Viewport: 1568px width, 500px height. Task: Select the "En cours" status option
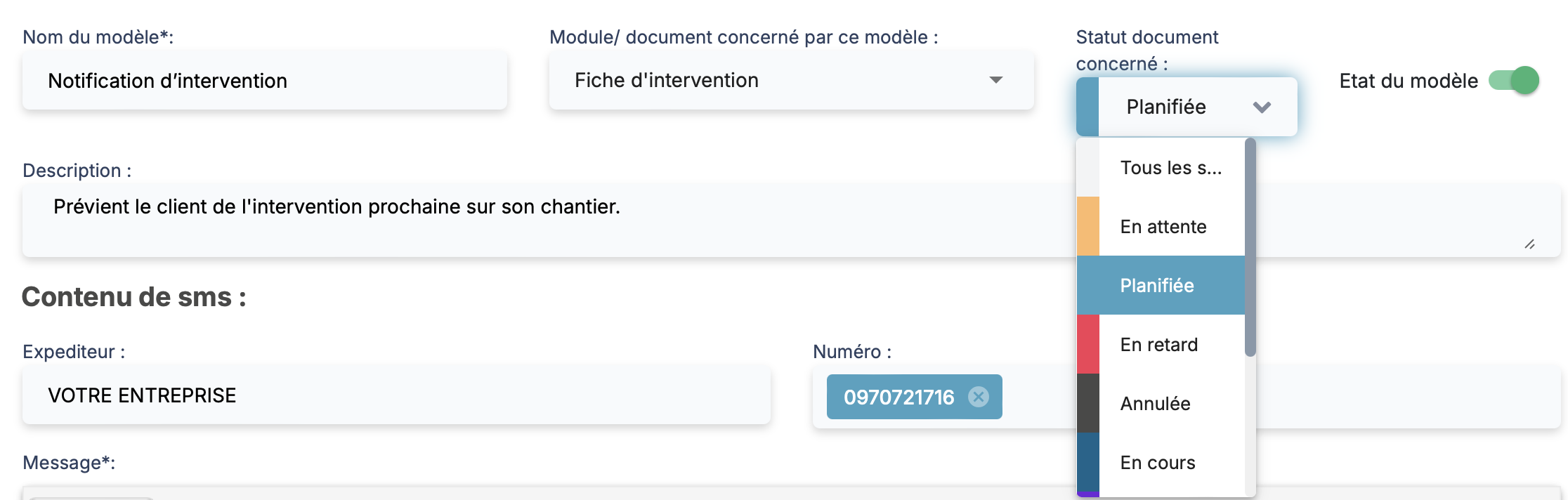(x=1158, y=463)
